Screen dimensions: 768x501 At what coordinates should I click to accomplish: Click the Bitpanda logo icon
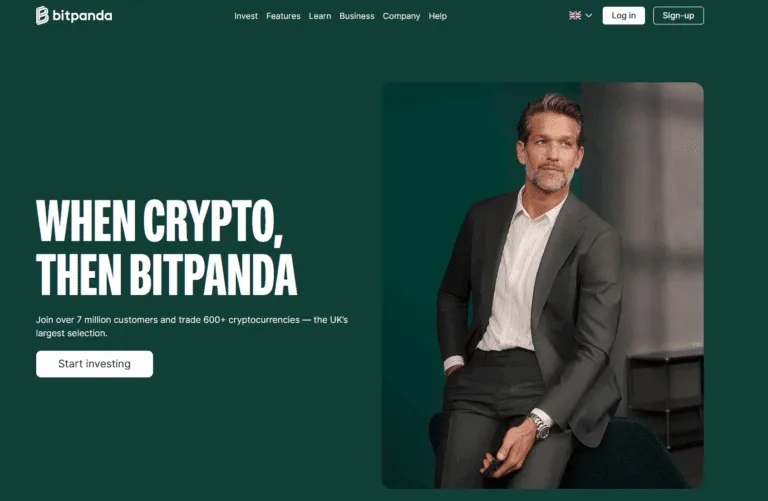click(x=42, y=16)
